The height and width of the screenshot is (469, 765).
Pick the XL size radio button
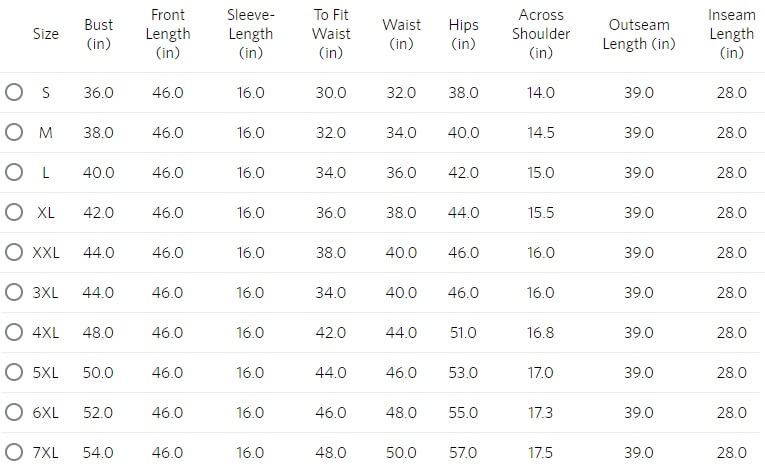pos(14,212)
